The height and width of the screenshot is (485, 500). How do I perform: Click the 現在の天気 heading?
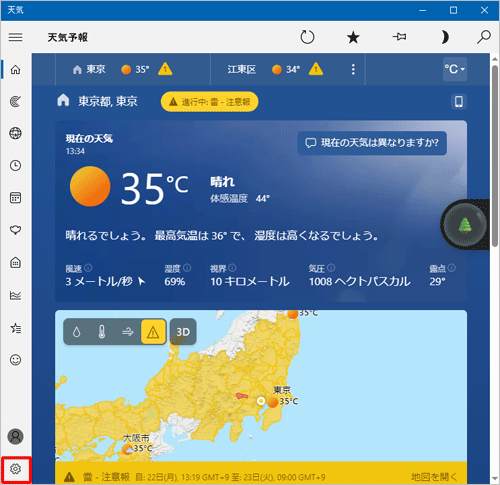tap(89, 139)
